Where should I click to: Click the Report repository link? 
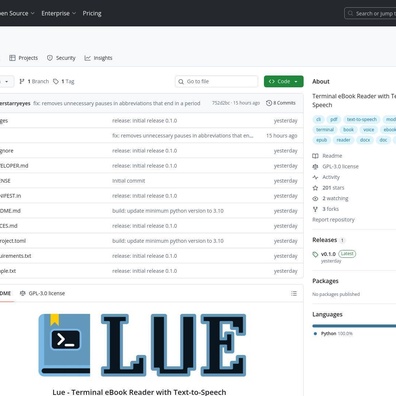333,220
